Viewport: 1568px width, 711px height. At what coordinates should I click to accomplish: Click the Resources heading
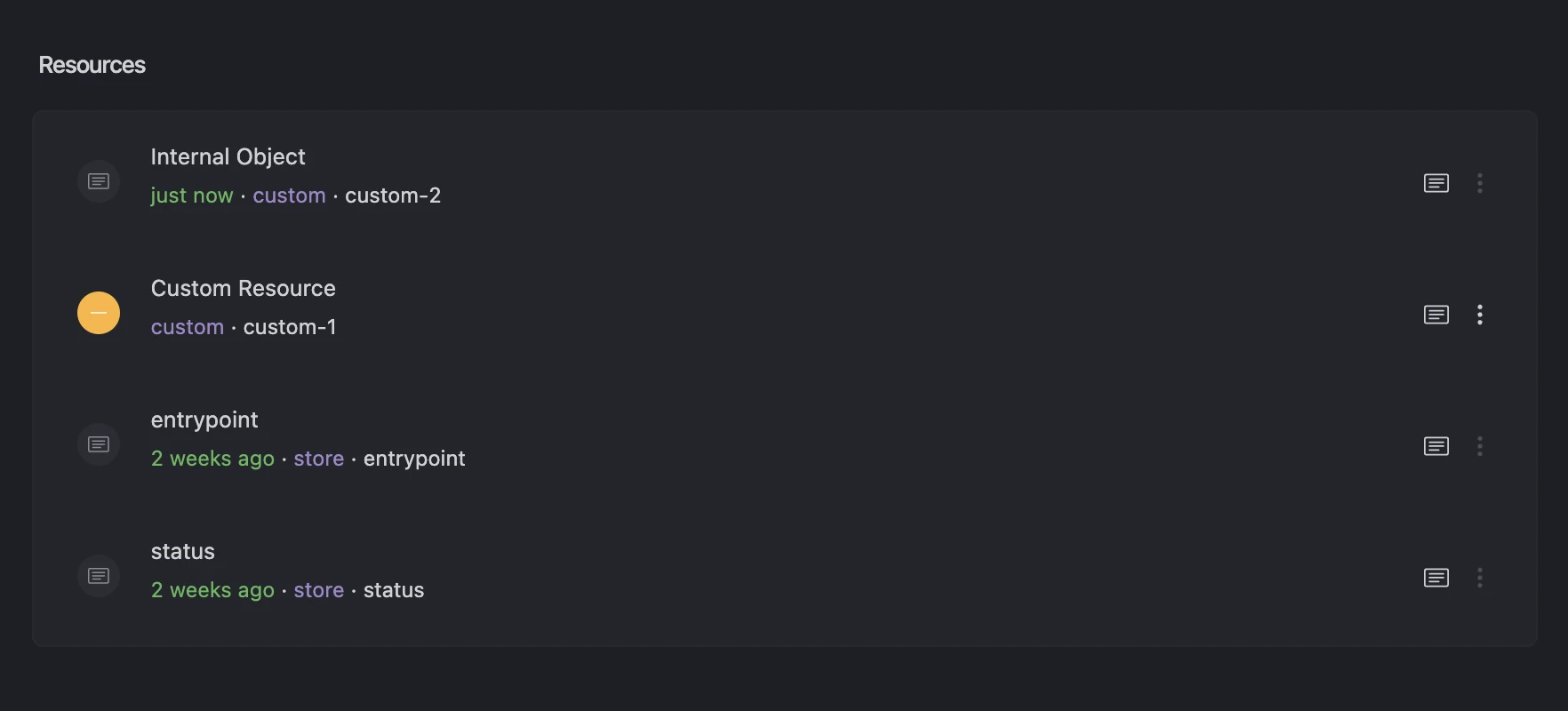click(x=92, y=64)
